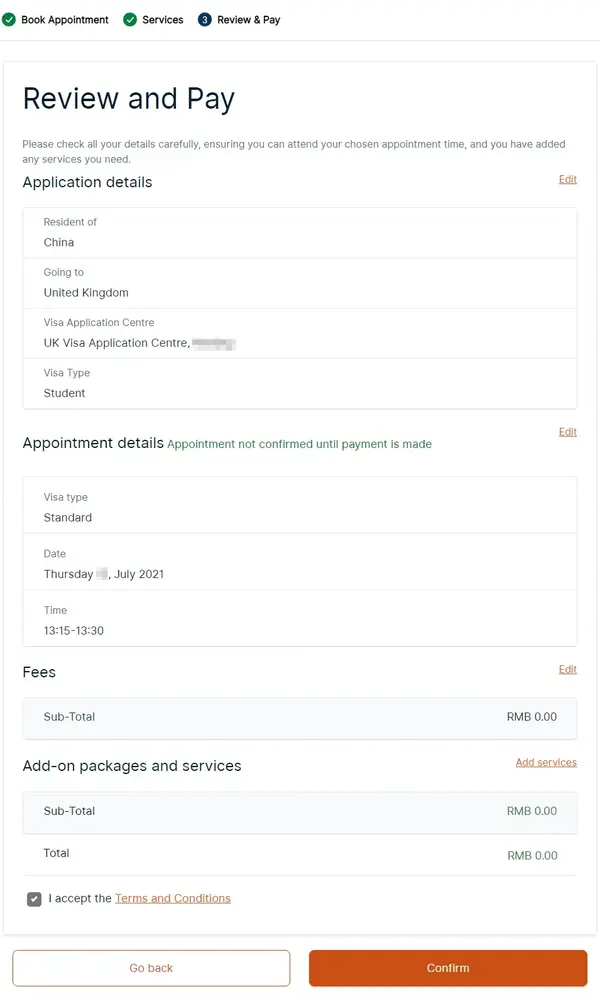Toggle the accept Terms and Conditions checkbox

[x=35, y=899]
